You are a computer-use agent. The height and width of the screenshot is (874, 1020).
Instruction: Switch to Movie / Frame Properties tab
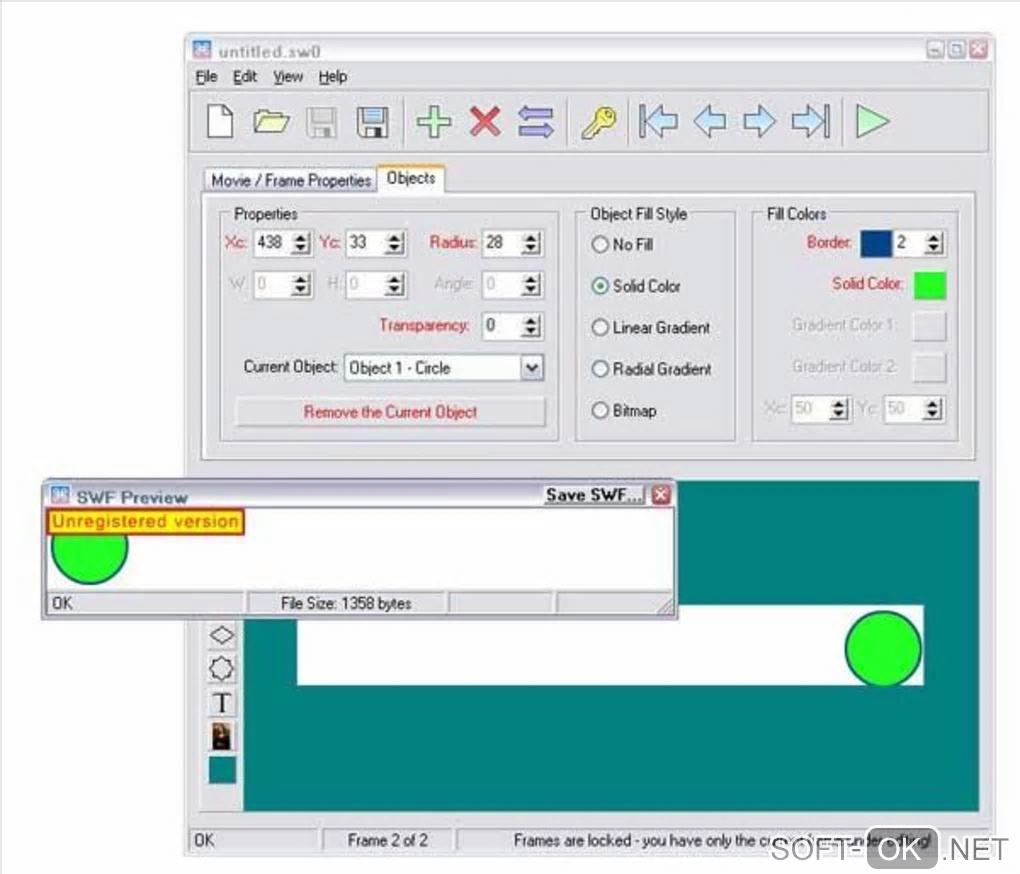coord(291,180)
